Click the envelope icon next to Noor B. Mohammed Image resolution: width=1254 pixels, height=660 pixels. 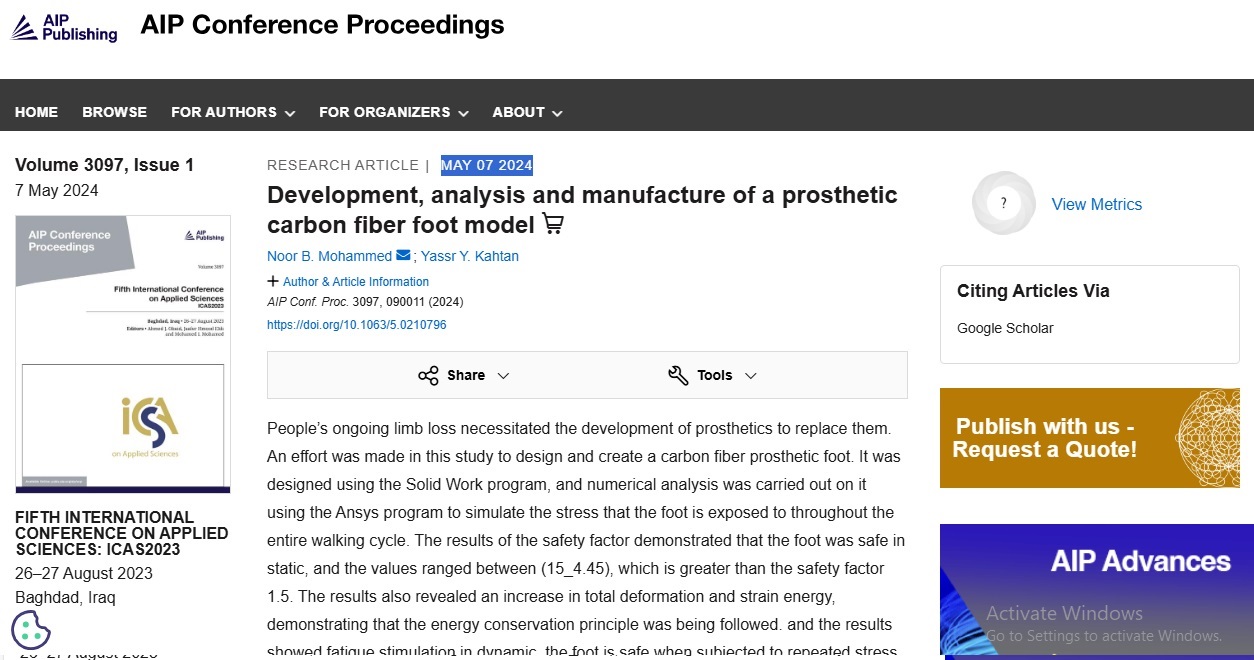point(403,255)
